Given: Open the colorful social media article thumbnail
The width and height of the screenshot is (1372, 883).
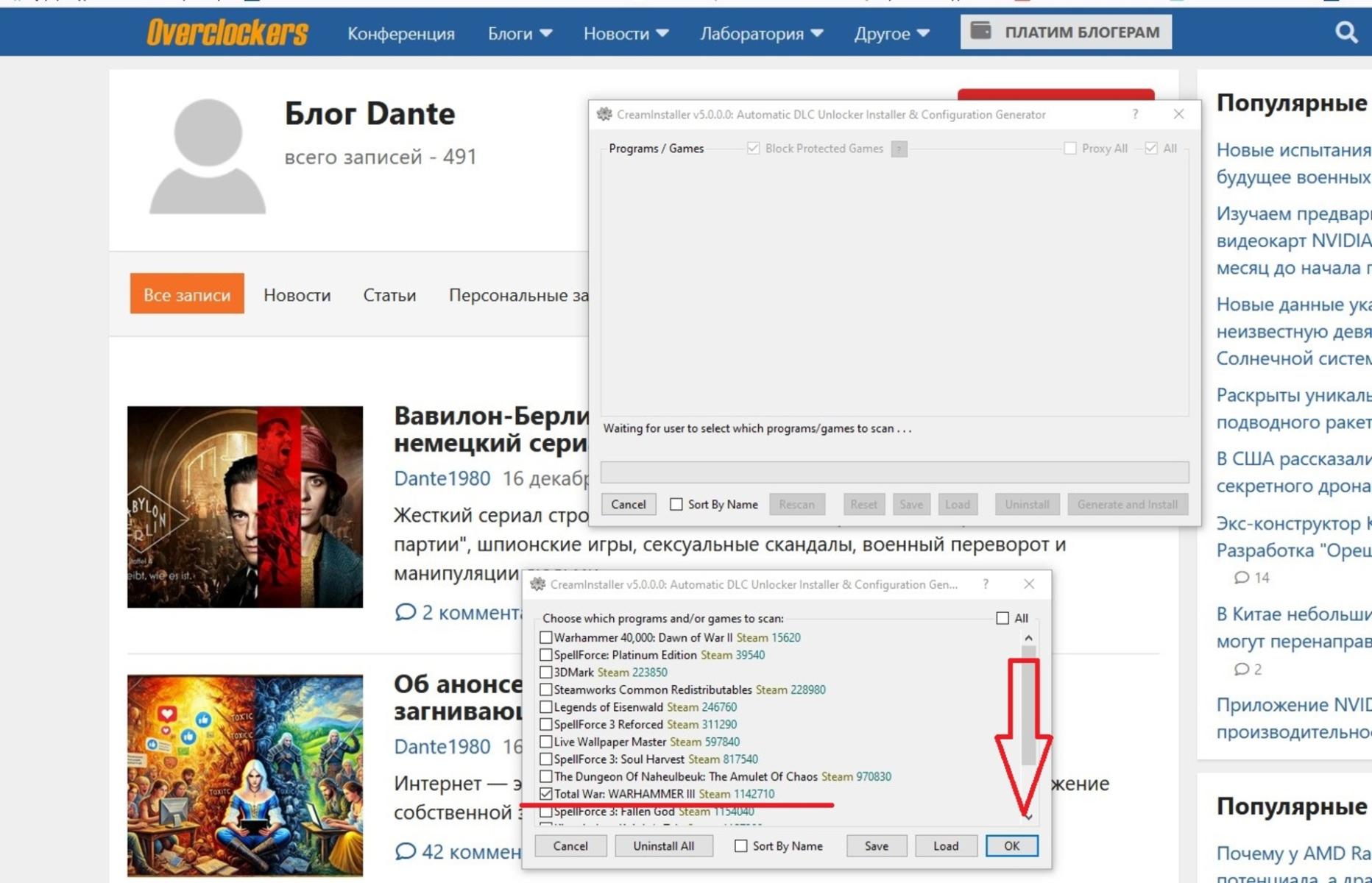Looking at the screenshot, I should [x=245, y=776].
